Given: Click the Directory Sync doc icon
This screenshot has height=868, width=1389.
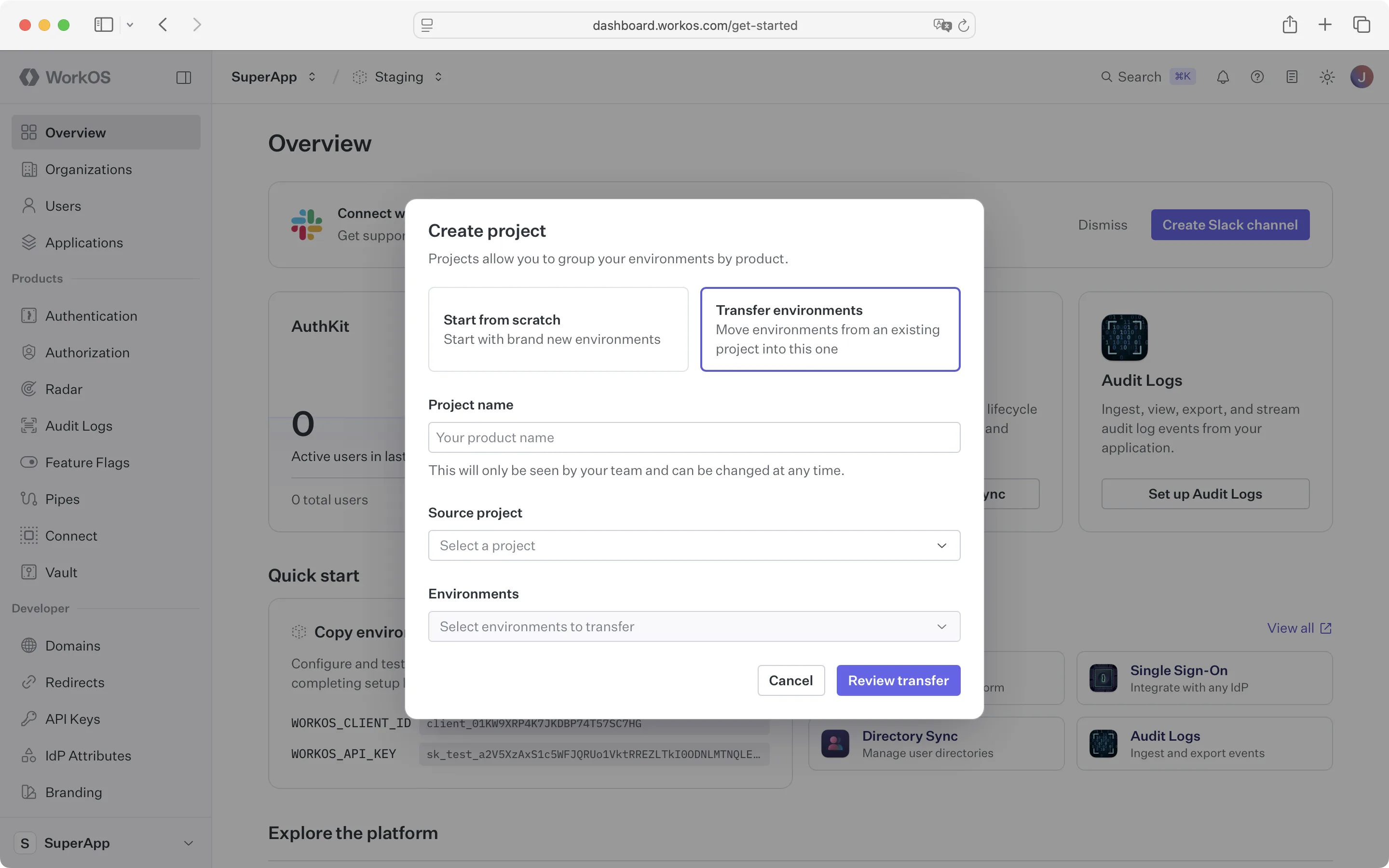Looking at the screenshot, I should [835, 744].
